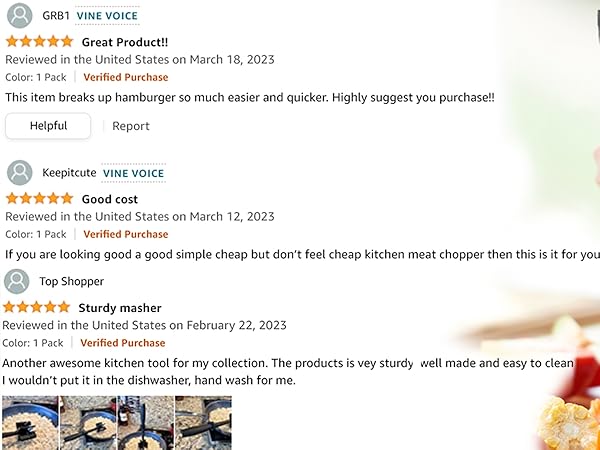Open fourth review photo thumbnail
The image size is (600, 450).
203,422
